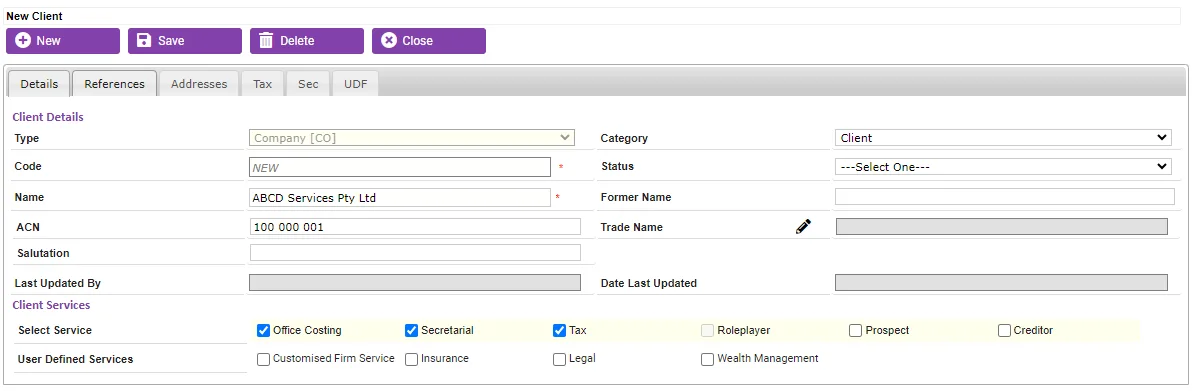The image size is (1193, 391).
Task: Click the plus icon on New button
Action: (x=24, y=40)
